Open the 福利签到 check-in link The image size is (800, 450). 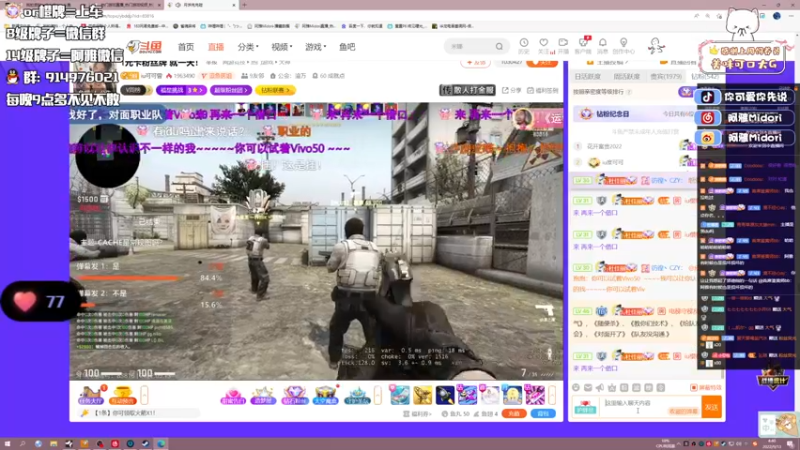pos(543,90)
